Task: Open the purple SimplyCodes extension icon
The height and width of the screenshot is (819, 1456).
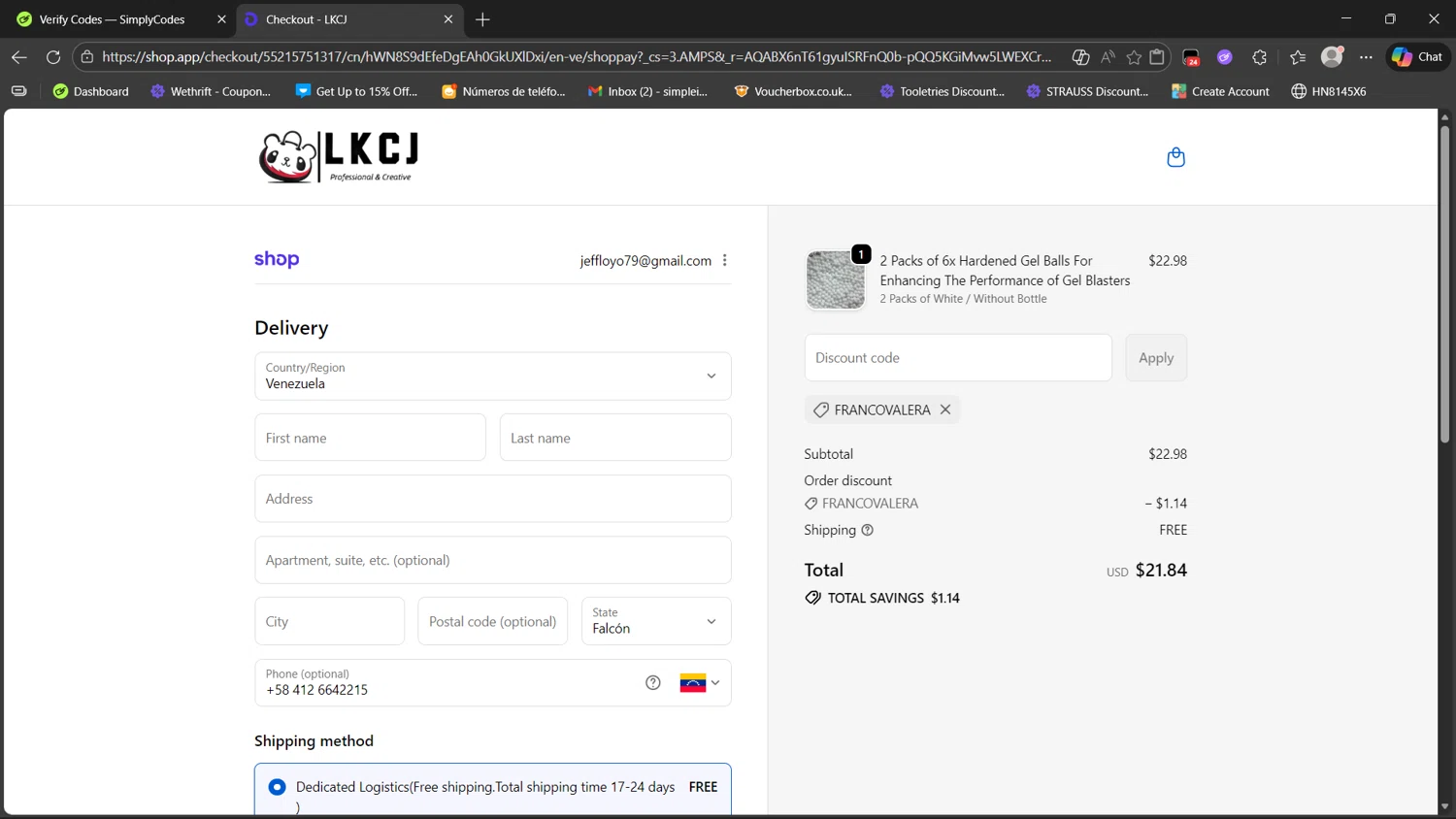Action: tap(1225, 57)
